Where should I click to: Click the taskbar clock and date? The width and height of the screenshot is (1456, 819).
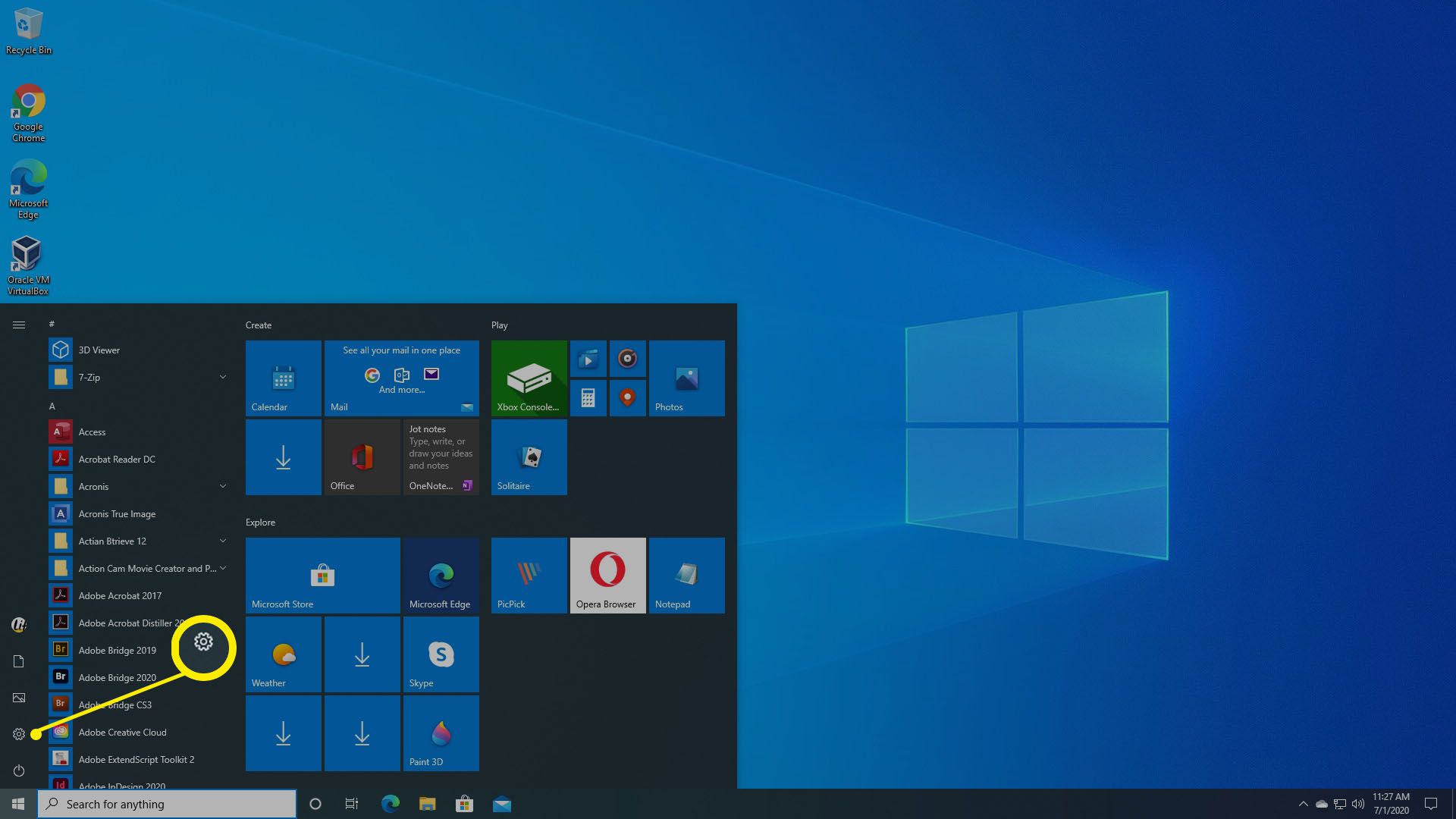pyautogui.click(x=1391, y=804)
